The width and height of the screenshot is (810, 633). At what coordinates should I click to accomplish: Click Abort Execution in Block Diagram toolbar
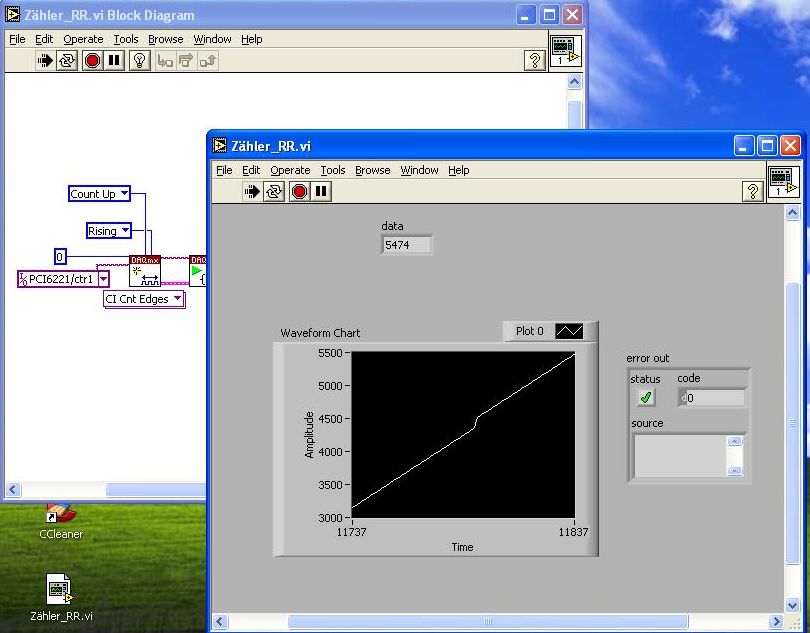(92, 60)
